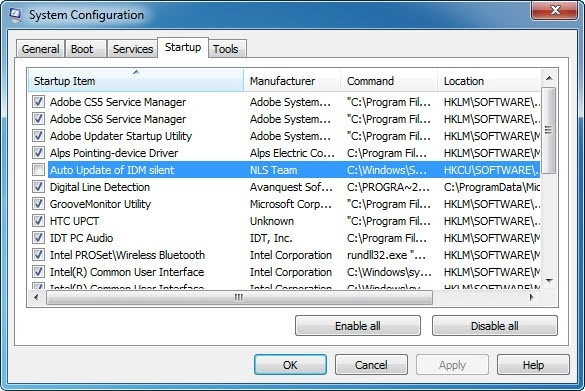Click vertical scrollbar up arrow

pos(549,78)
